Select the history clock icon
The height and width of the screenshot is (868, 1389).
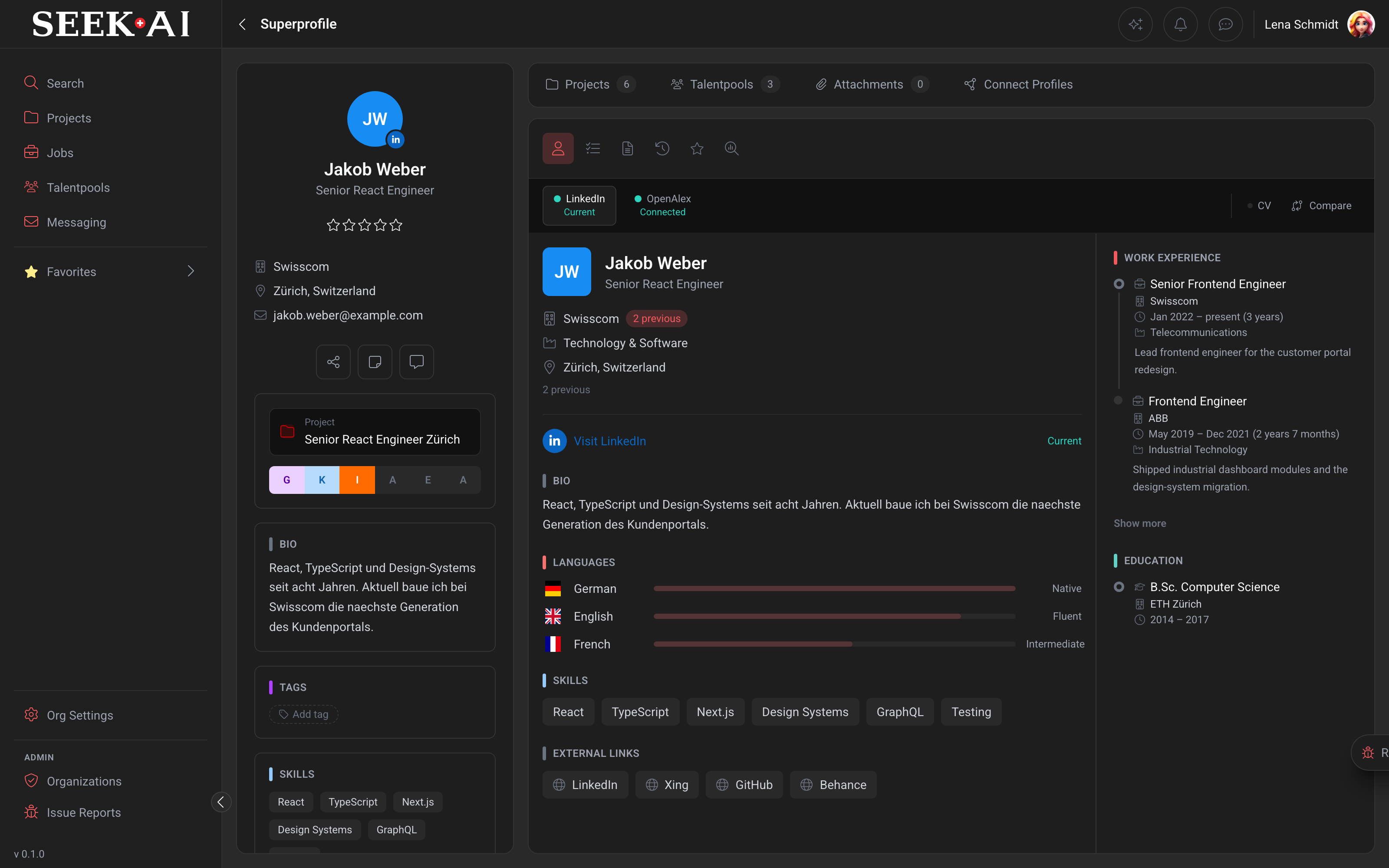662,149
